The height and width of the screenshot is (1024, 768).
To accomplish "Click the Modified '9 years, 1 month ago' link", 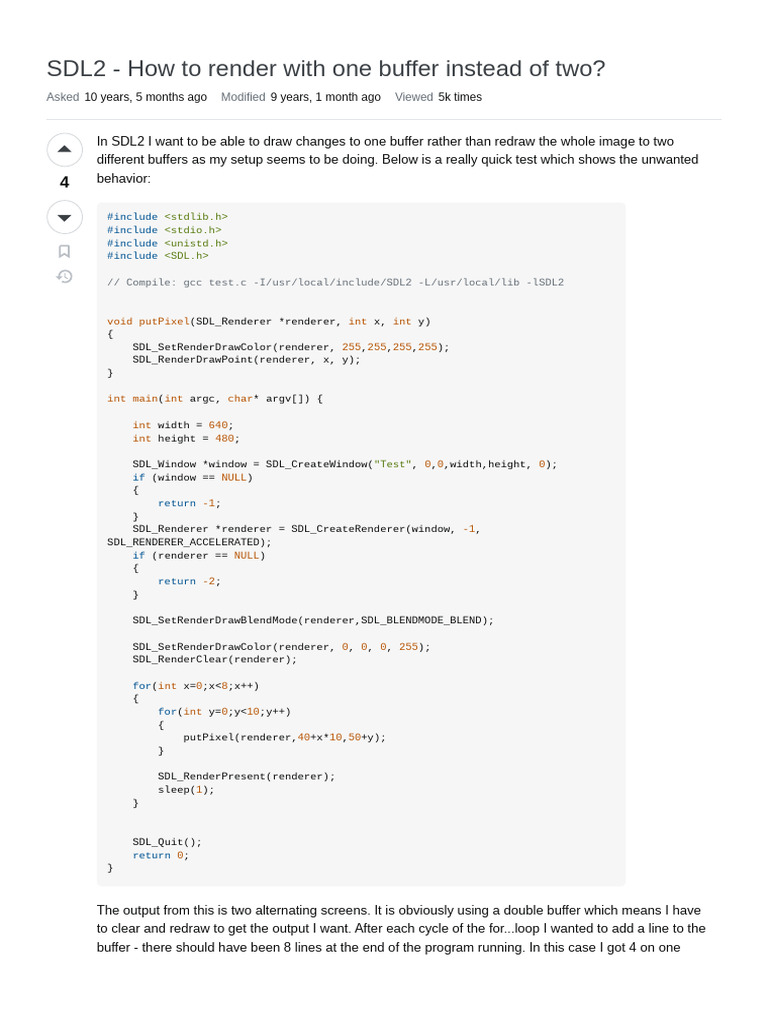I will pos(325,97).
